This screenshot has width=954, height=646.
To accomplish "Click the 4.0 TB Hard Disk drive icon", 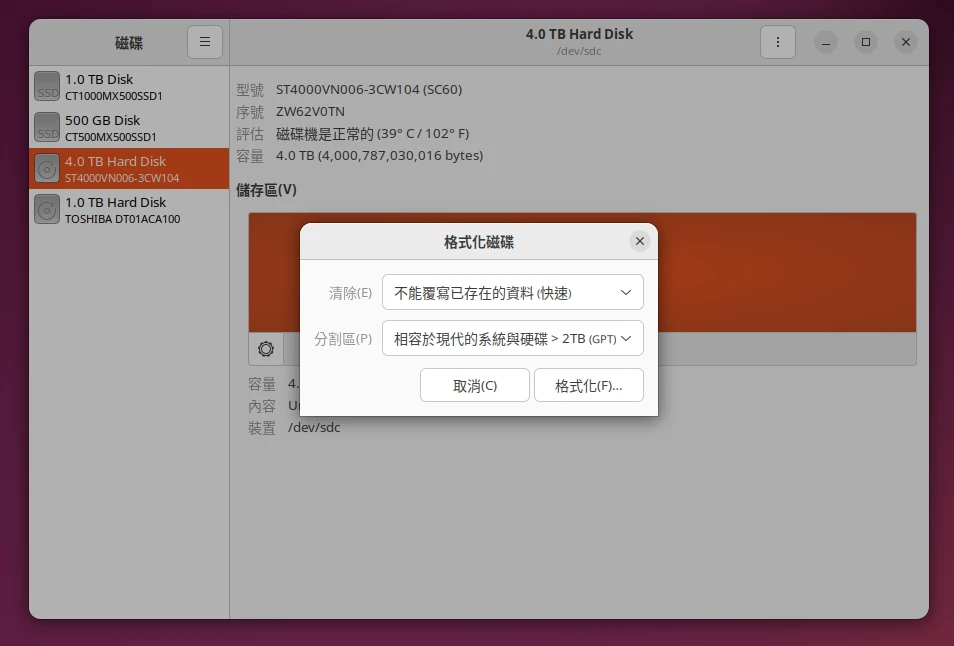I will pos(47,169).
